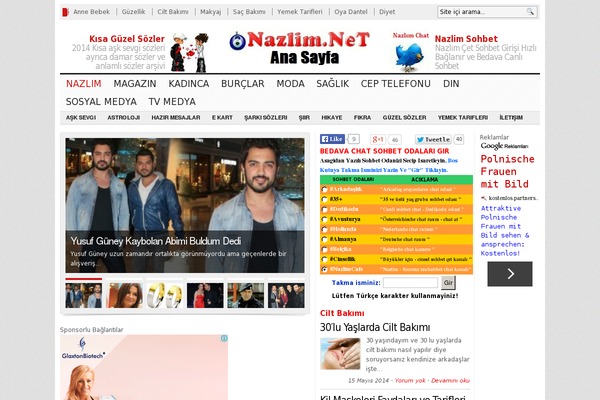
Task: Go to HAZIR MESAJLAR in the submenu
Action: (x=176, y=118)
